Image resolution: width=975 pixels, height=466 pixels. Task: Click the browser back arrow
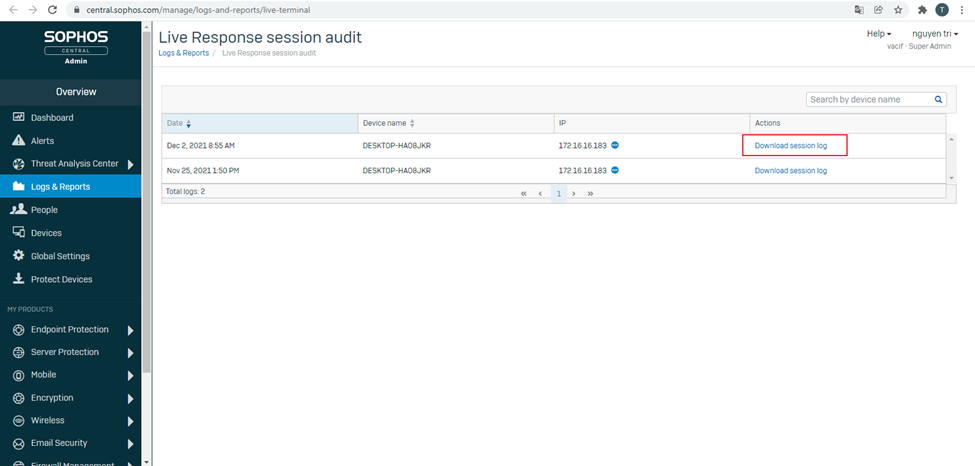pyautogui.click(x=13, y=10)
